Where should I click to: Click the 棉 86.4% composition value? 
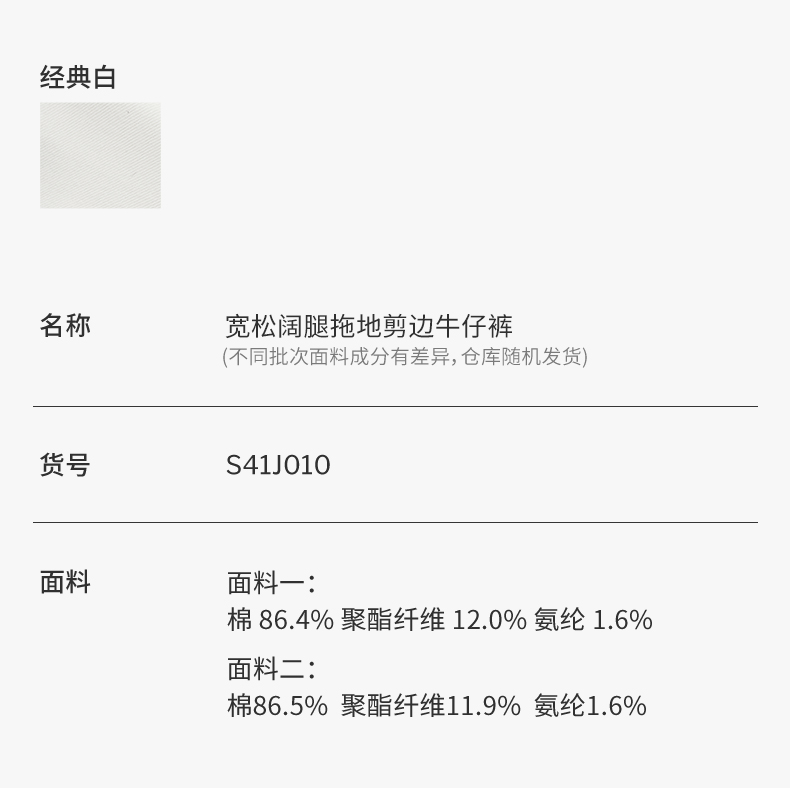(x=280, y=620)
